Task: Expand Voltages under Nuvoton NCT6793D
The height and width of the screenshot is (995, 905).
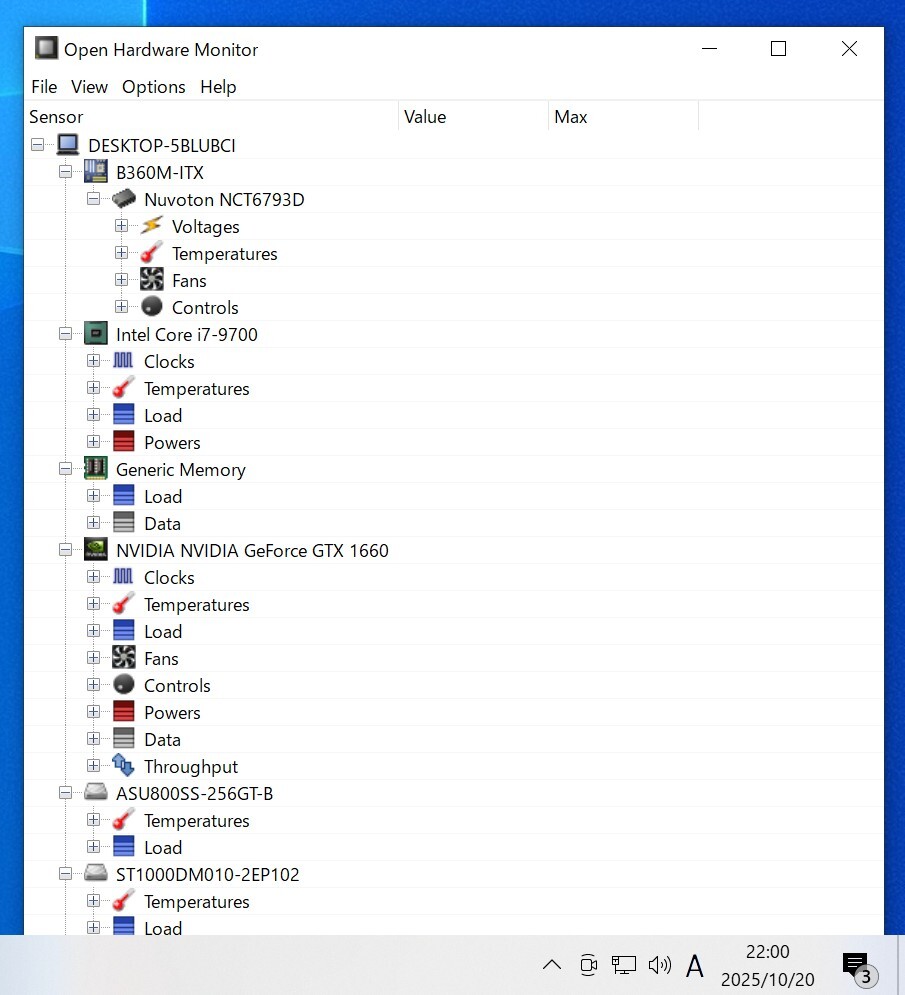Action: (x=121, y=226)
